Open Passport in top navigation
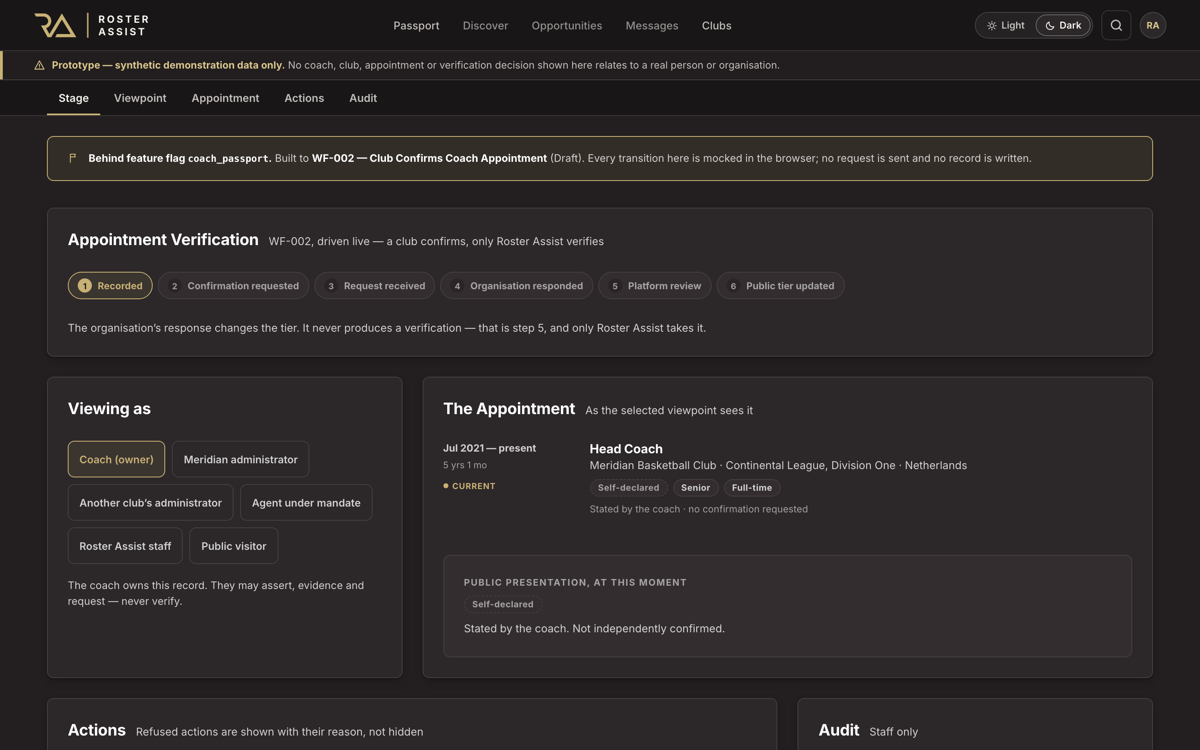 416,25
